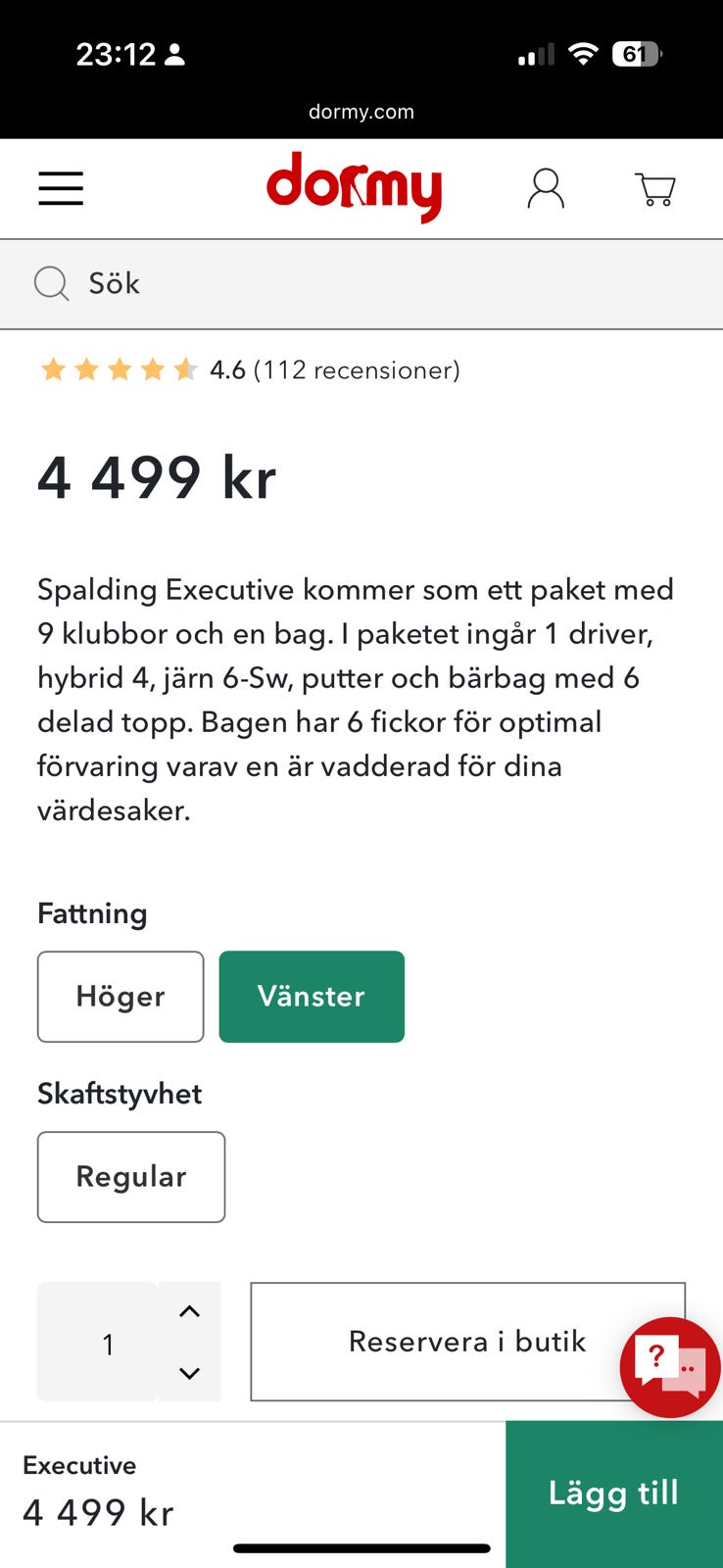Open the hamburger menu
The height and width of the screenshot is (1568, 723).
61,188
